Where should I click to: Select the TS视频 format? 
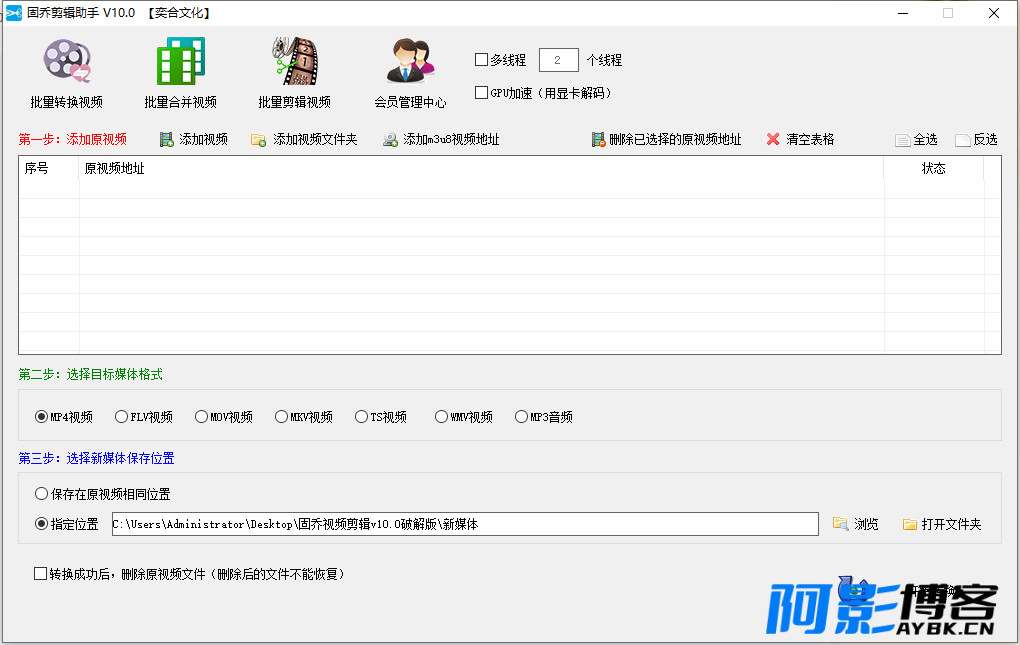coord(361,417)
